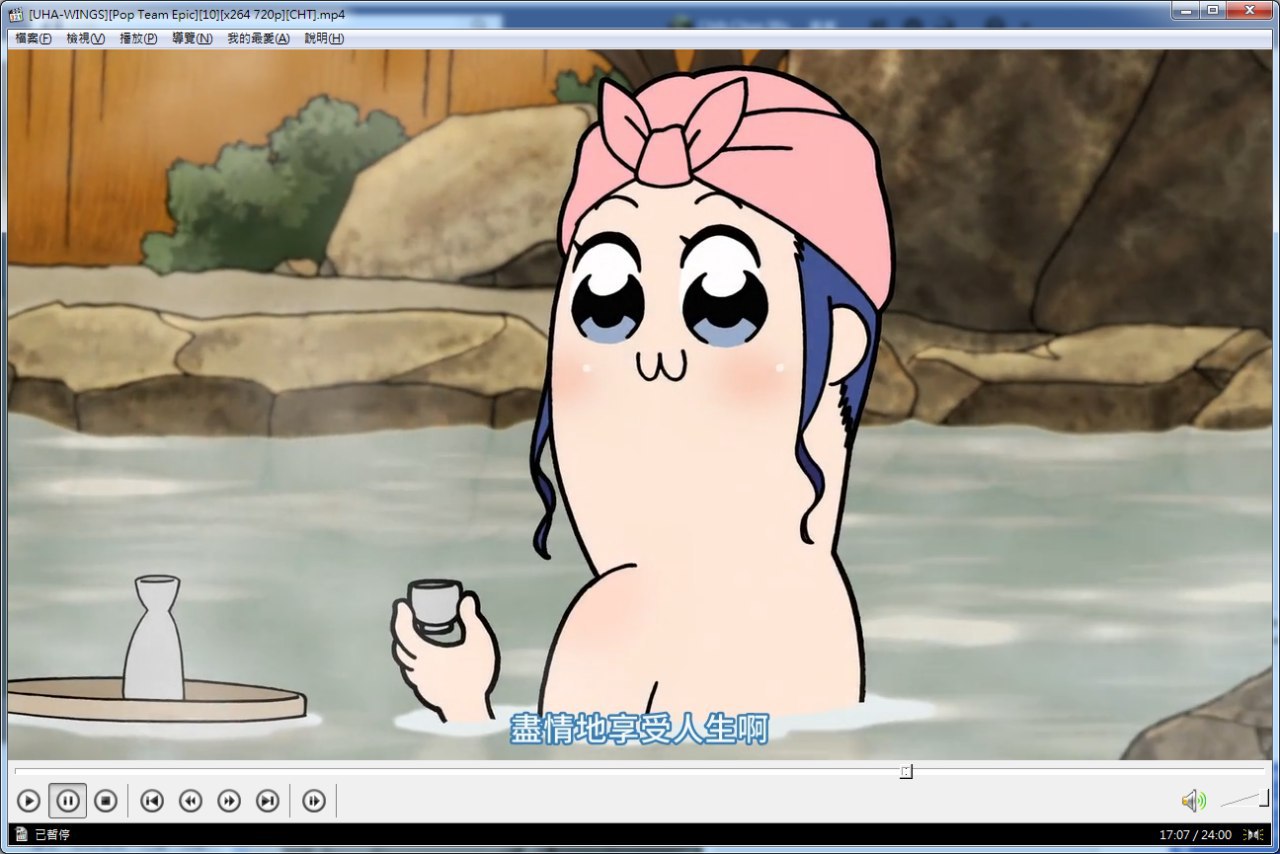Screen dimensions: 1280x854
Task: Click the video subtitle 盡情地享受人生啊
Action: (639, 728)
